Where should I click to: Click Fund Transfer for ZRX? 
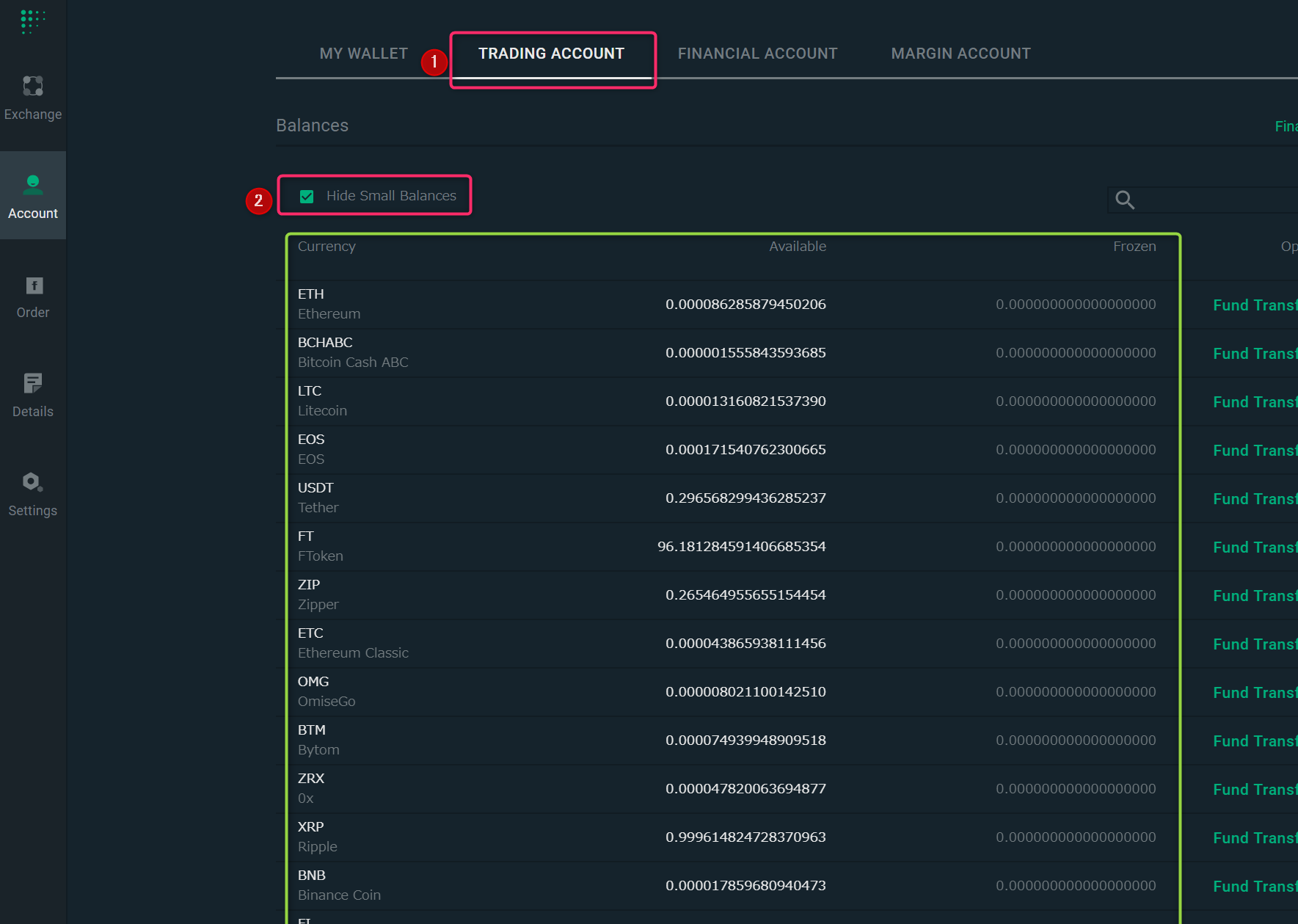tap(1255, 790)
